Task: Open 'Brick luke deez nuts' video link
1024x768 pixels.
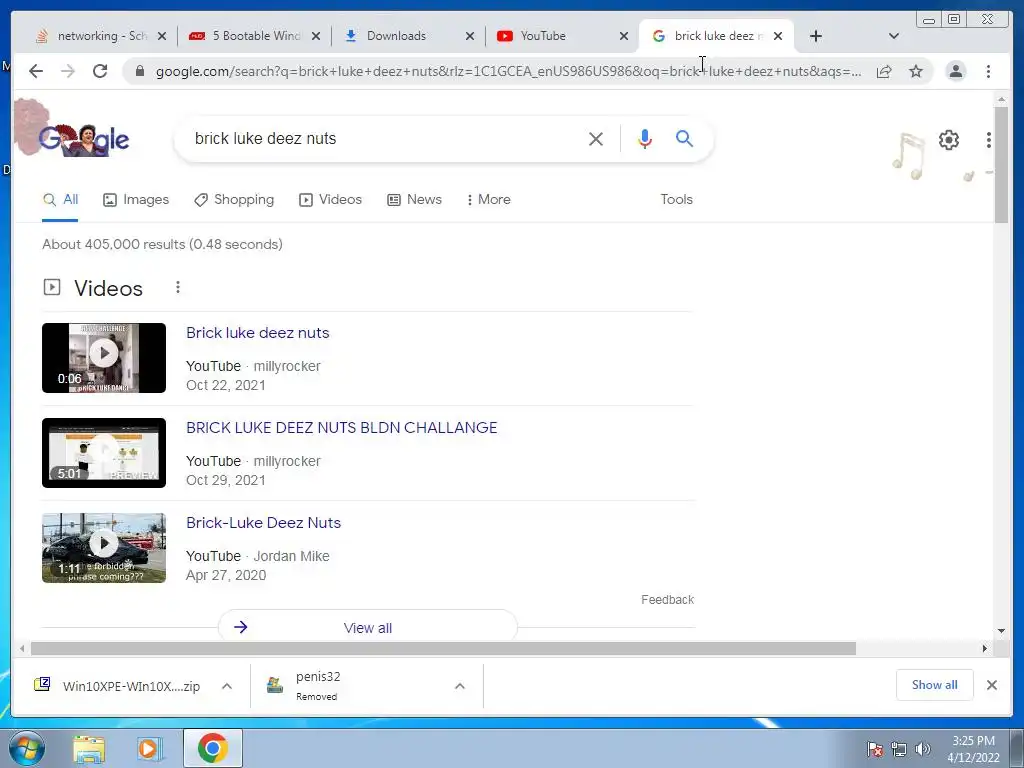Action: 257,333
